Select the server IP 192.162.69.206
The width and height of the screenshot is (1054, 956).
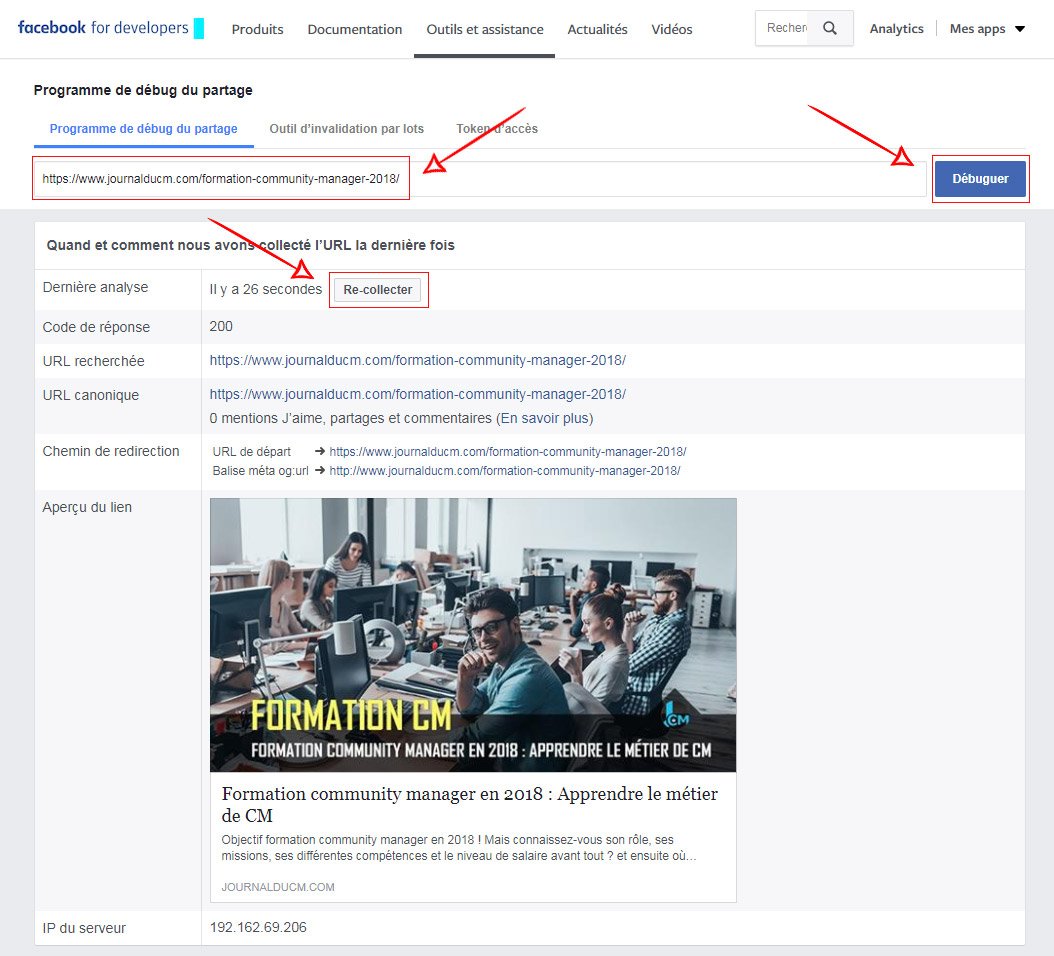tap(258, 927)
